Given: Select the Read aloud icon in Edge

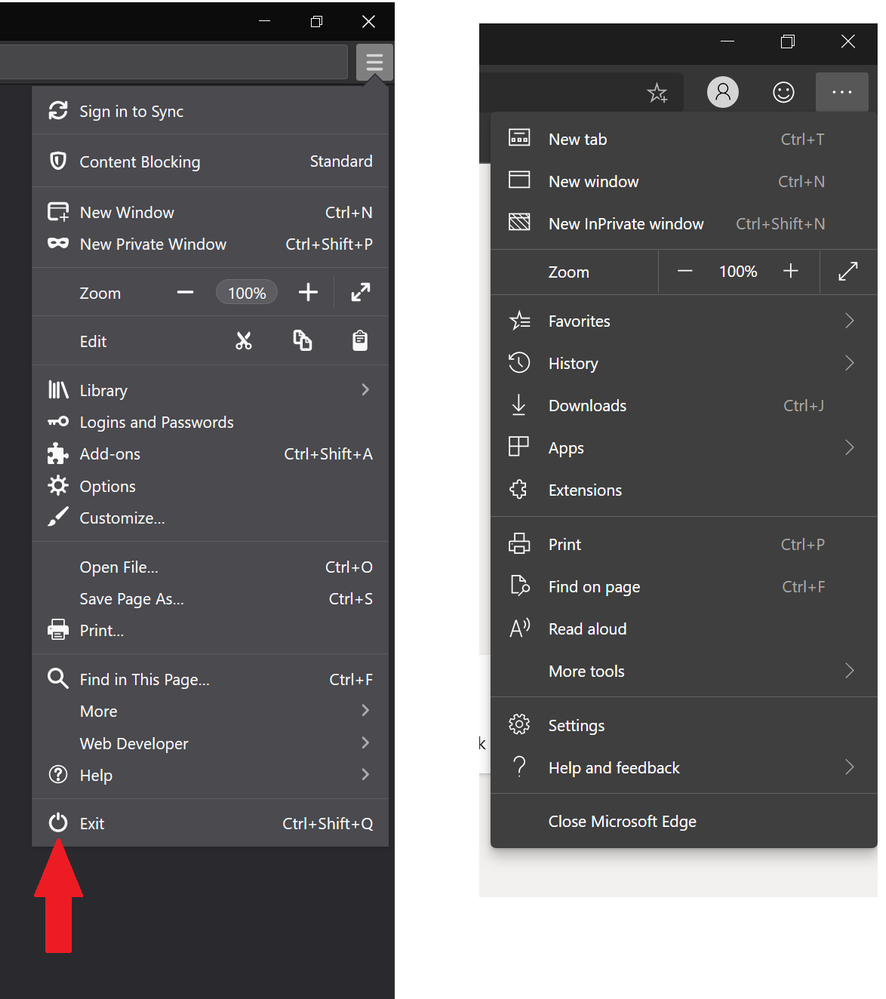Looking at the screenshot, I should 519,629.
